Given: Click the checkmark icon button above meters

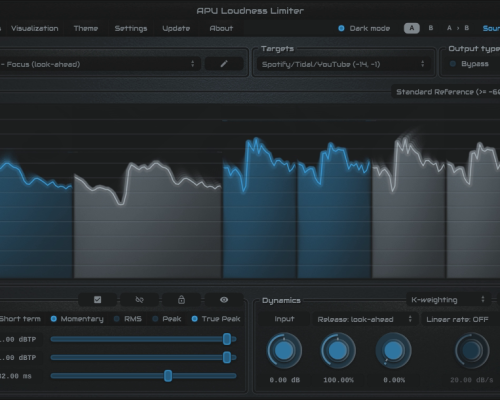Looking at the screenshot, I should [97, 300].
